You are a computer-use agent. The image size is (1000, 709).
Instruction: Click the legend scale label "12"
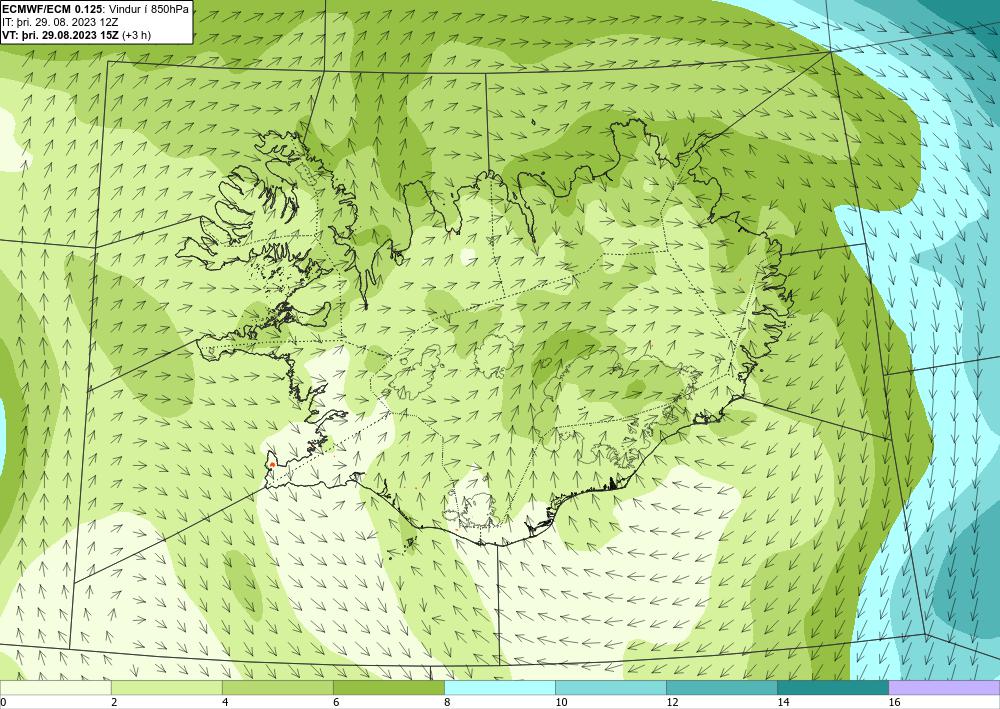coord(672,702)
